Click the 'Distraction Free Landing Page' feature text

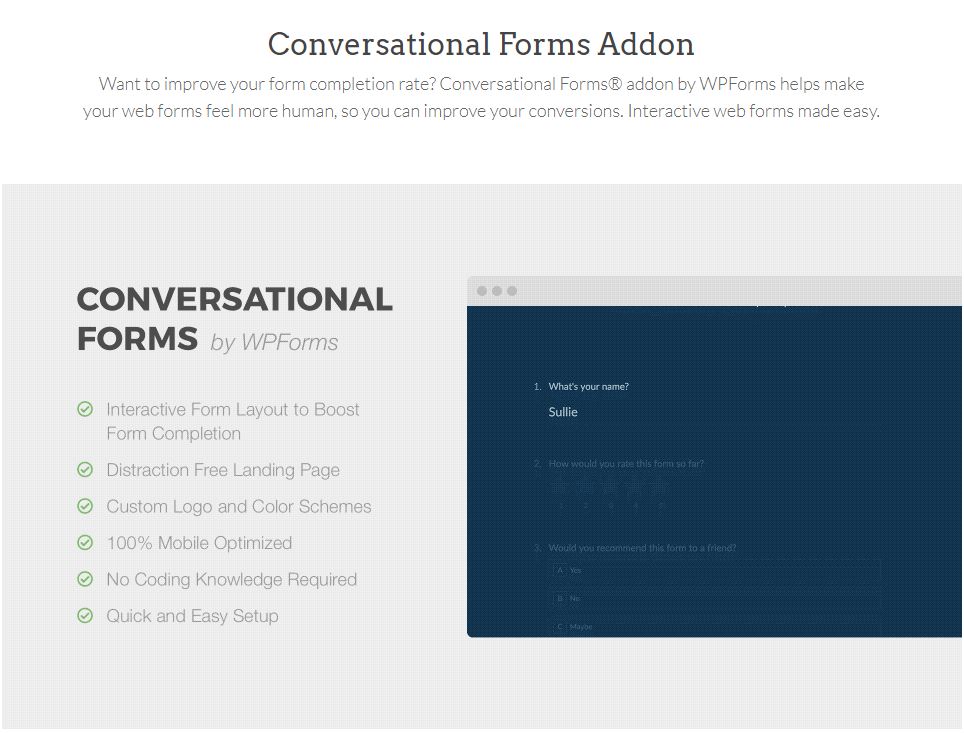[223, 470]
